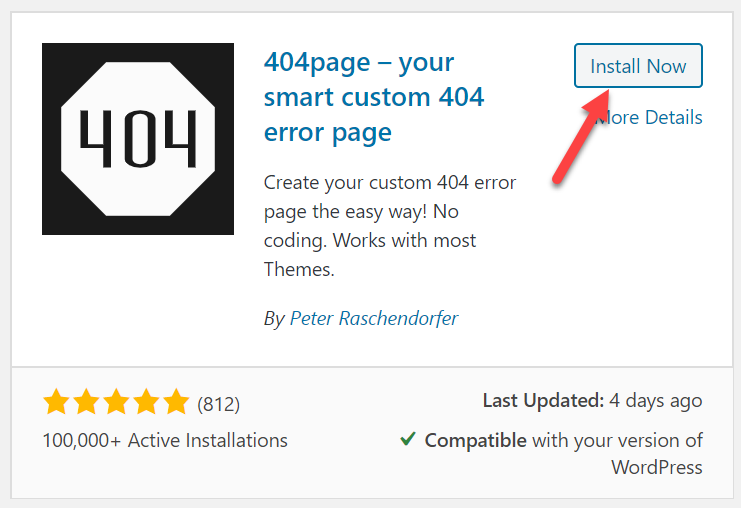Open author Peter Raschendorfer's link

pos(374,319)
